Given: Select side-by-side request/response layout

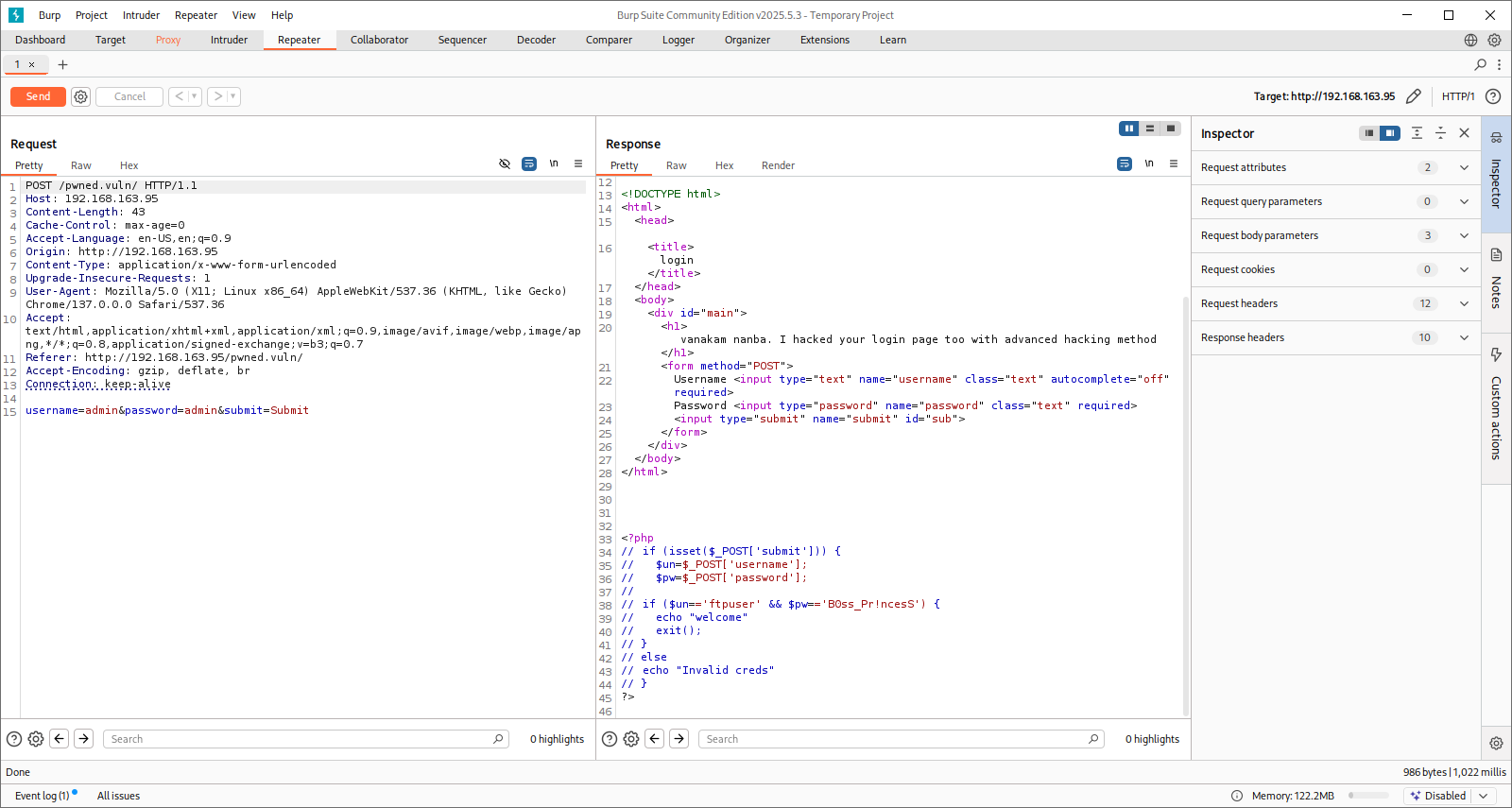Looking at the screenshot, I should point(1129,129).
